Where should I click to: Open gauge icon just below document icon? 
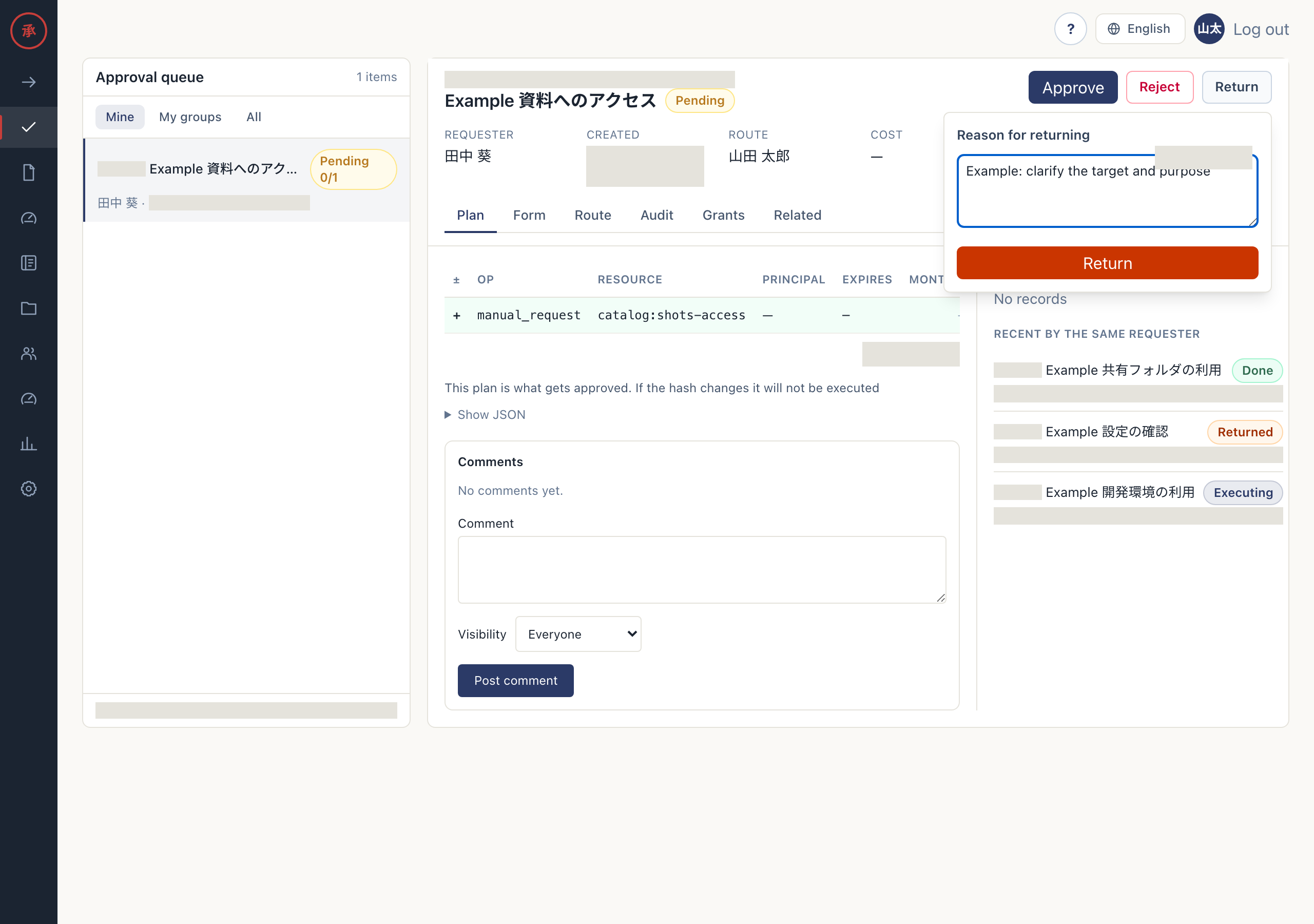[29, 218]
